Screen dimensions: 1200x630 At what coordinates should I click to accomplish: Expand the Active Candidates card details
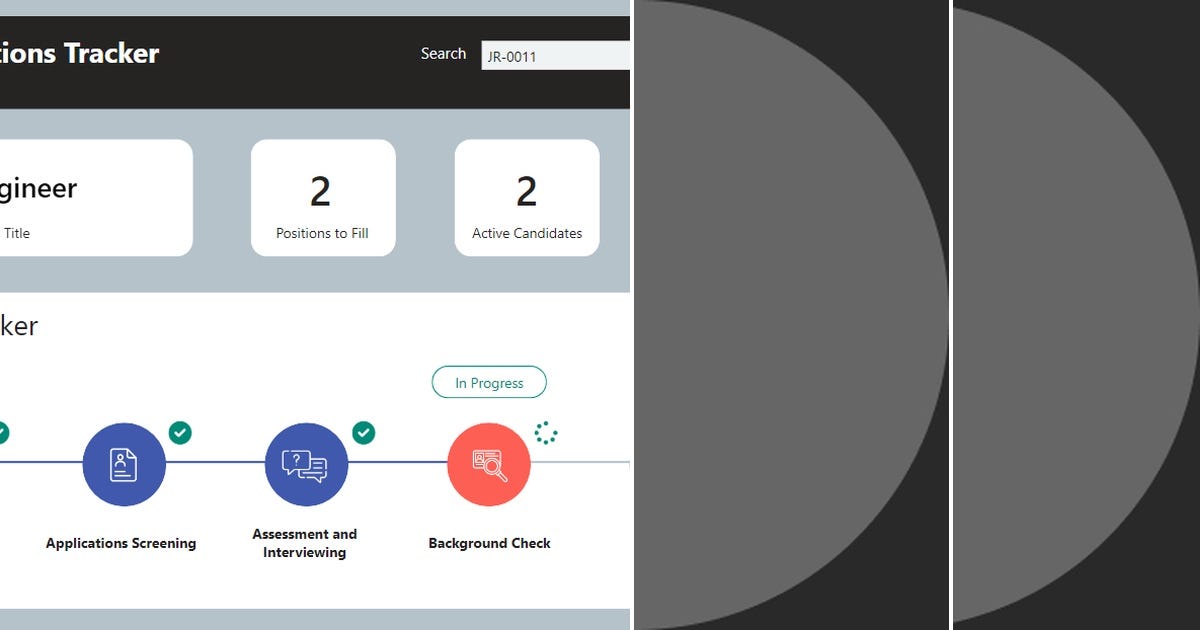(527, 197)
